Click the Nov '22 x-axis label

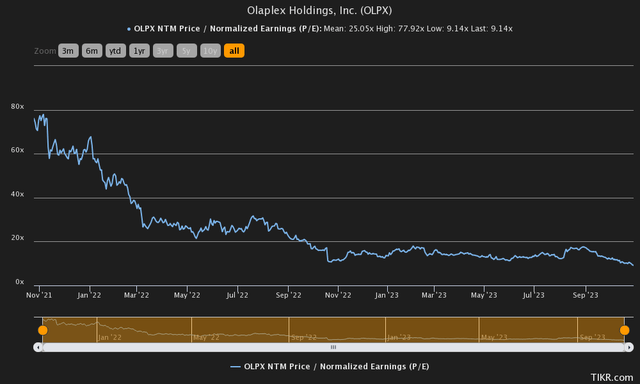tap(338, 295)
